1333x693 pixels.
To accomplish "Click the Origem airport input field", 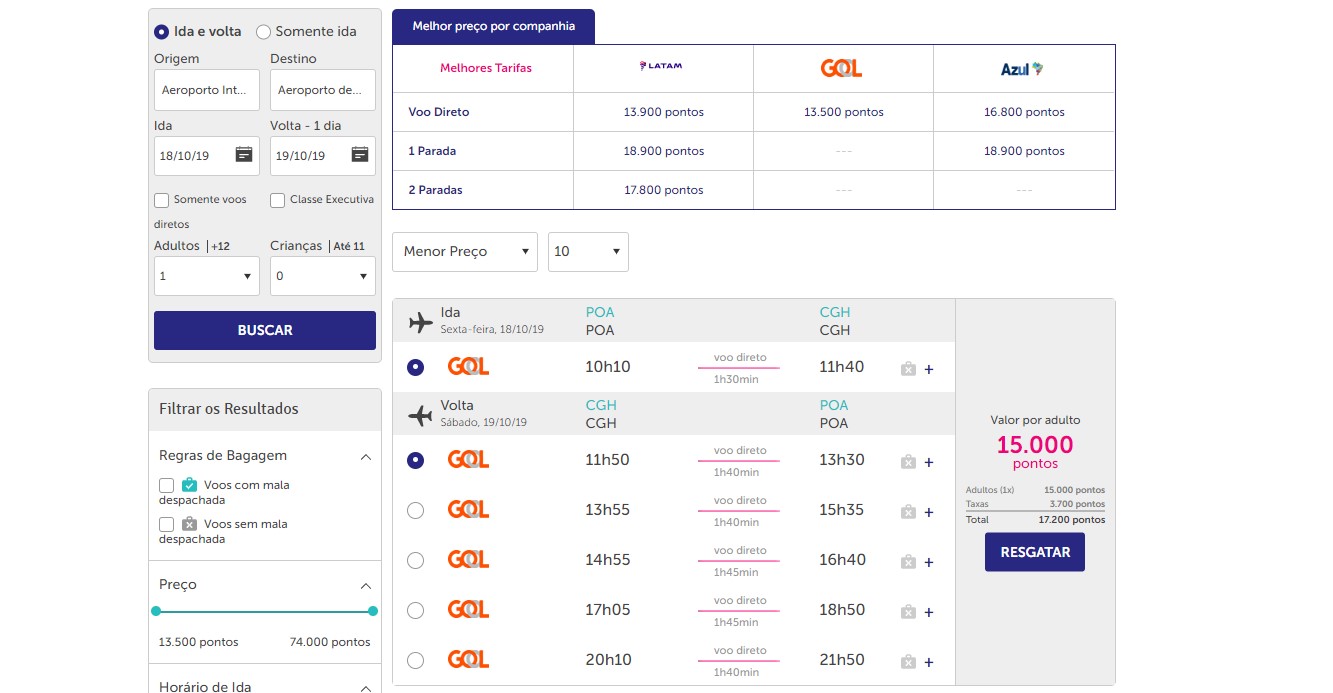I will (x=207, y=90).
